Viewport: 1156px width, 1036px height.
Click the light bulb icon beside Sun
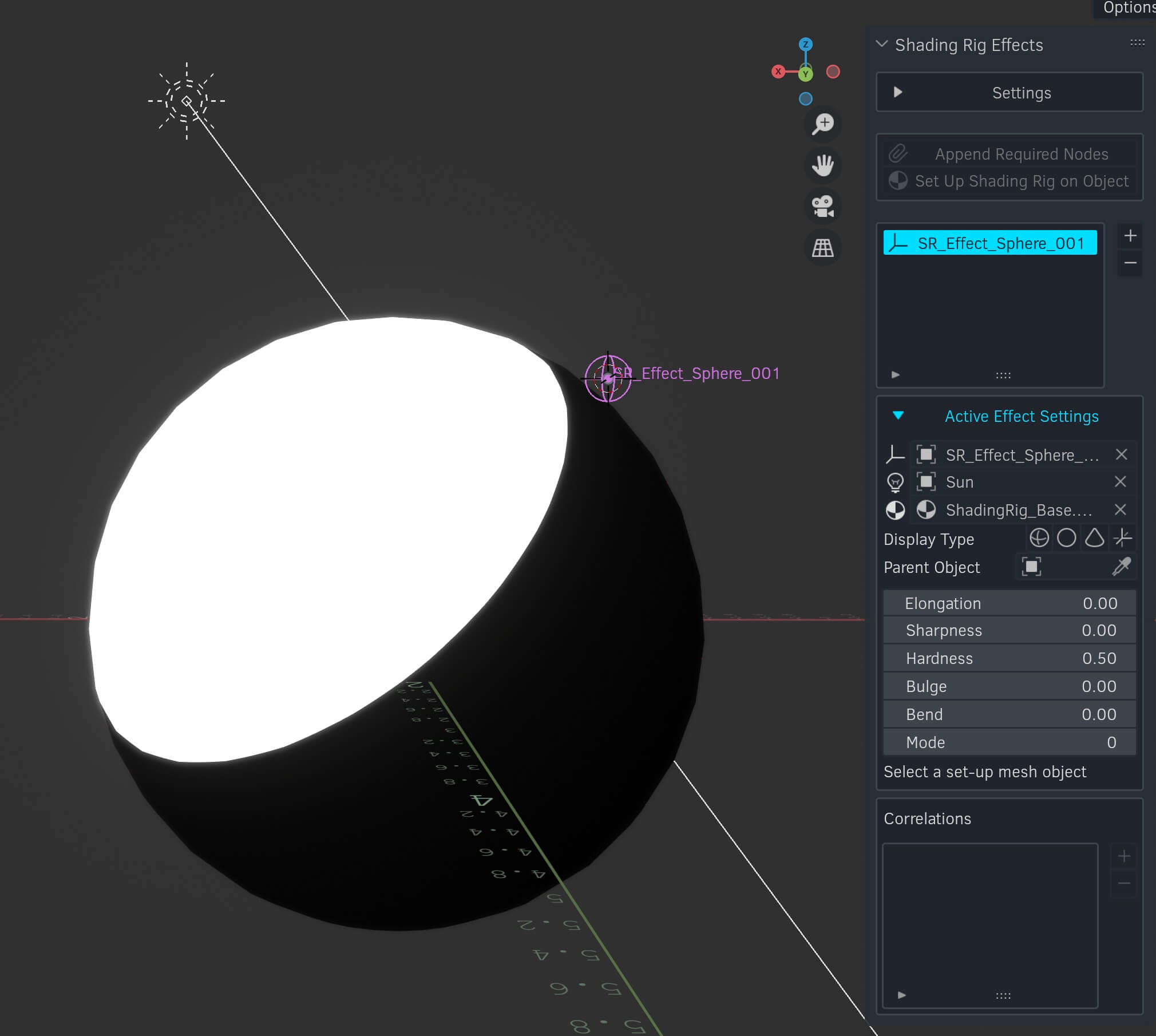pos(896,483)
